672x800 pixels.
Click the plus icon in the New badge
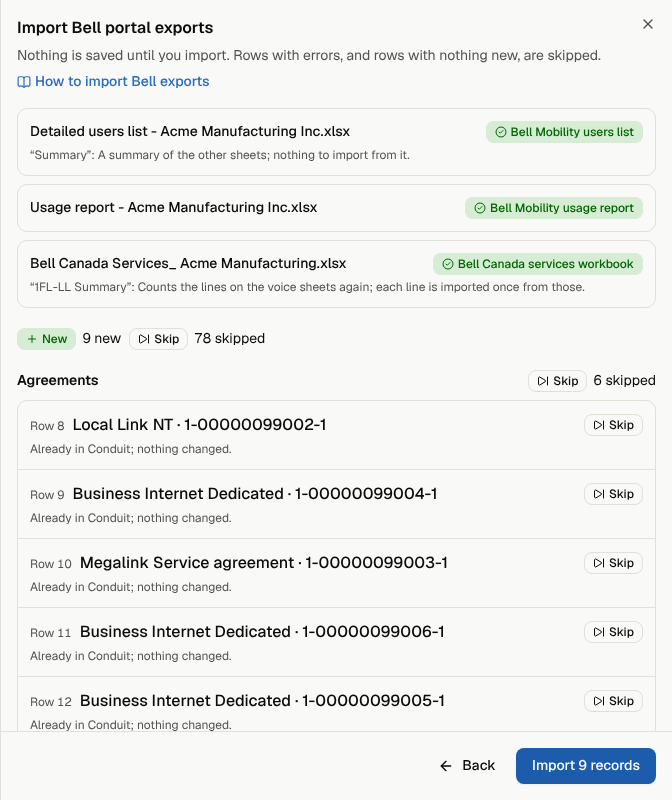(32, 339)
